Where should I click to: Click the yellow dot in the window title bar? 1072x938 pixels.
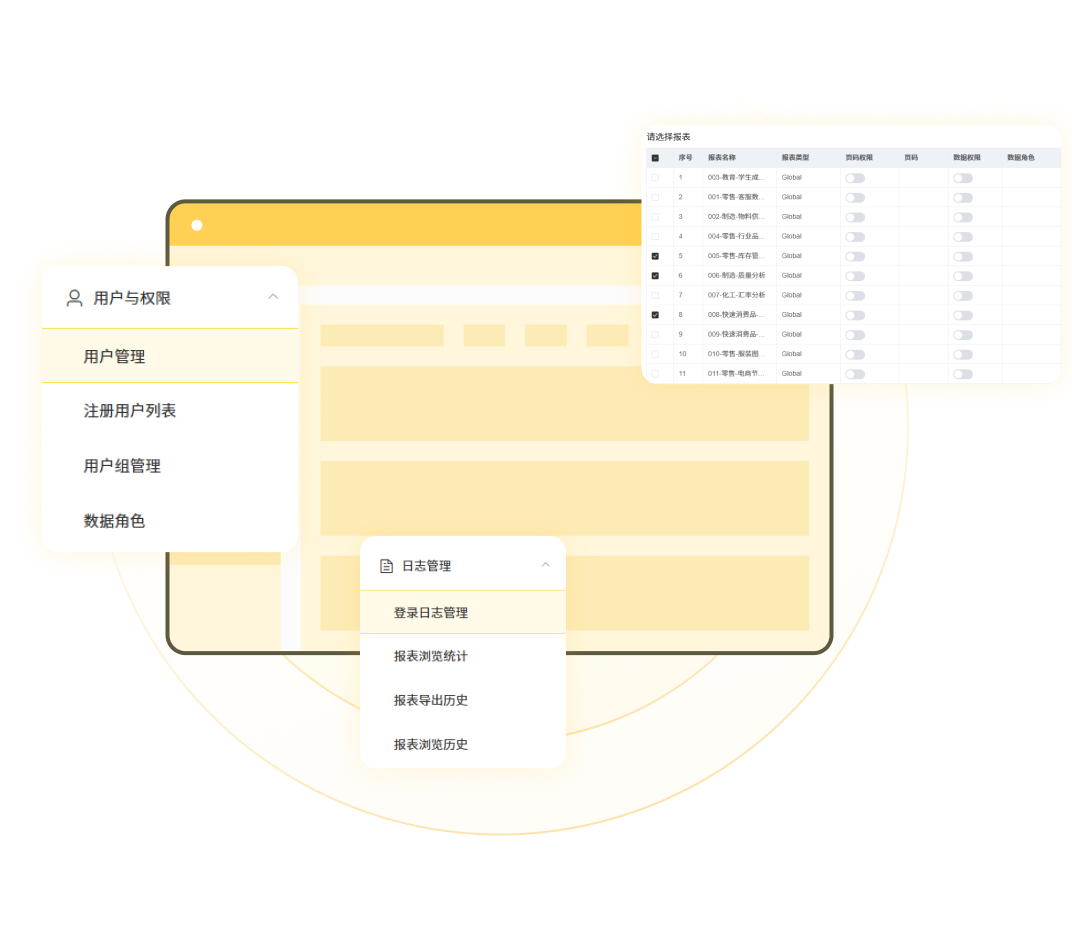coord(197,225)
